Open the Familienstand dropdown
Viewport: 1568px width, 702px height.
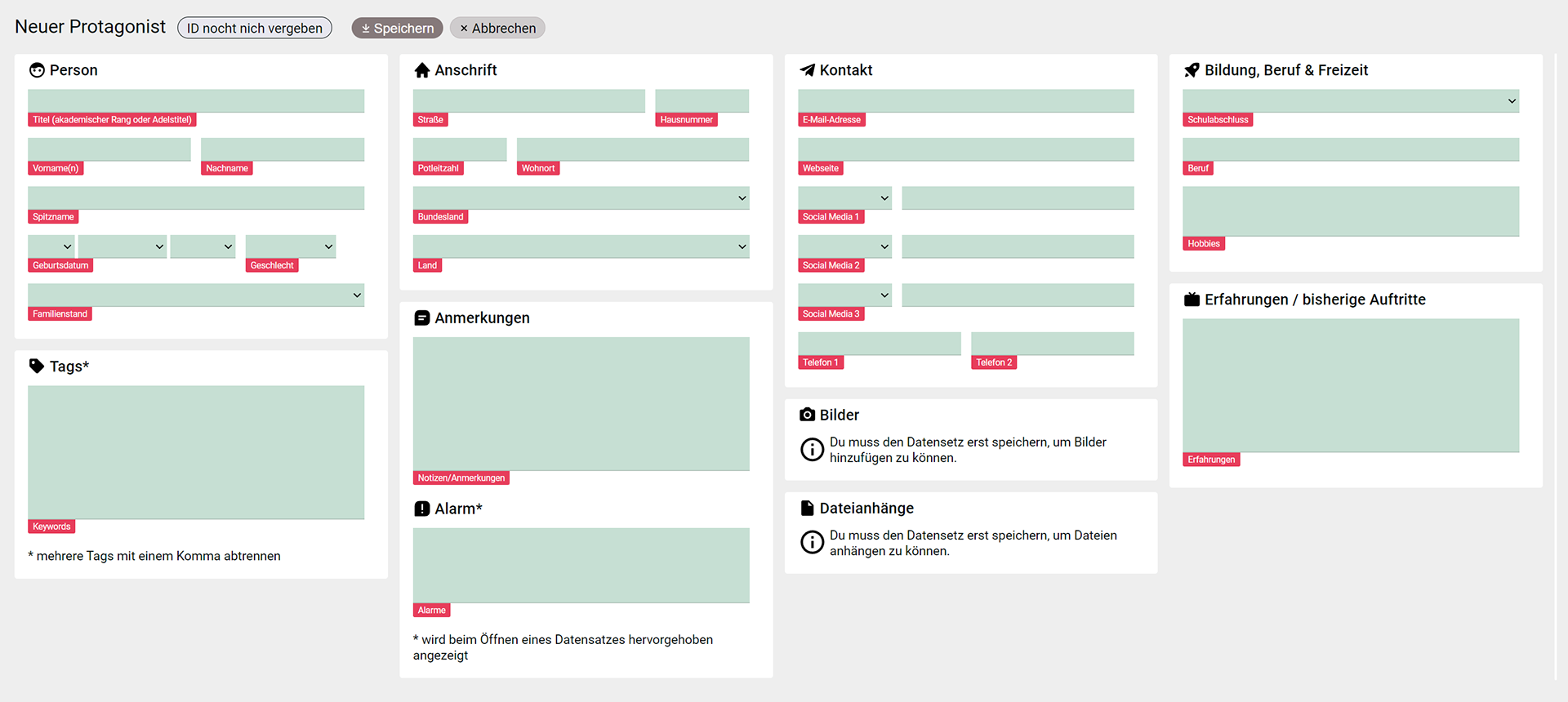point(196,295)
